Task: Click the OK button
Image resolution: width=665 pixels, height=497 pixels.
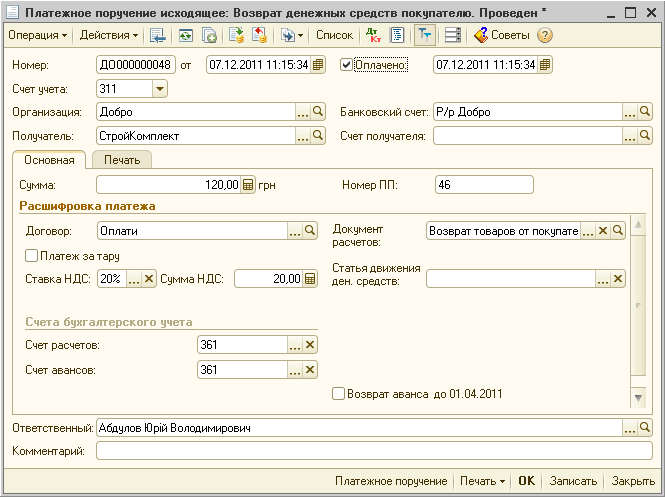Action: pyautogui.click(x=526, y=481)
